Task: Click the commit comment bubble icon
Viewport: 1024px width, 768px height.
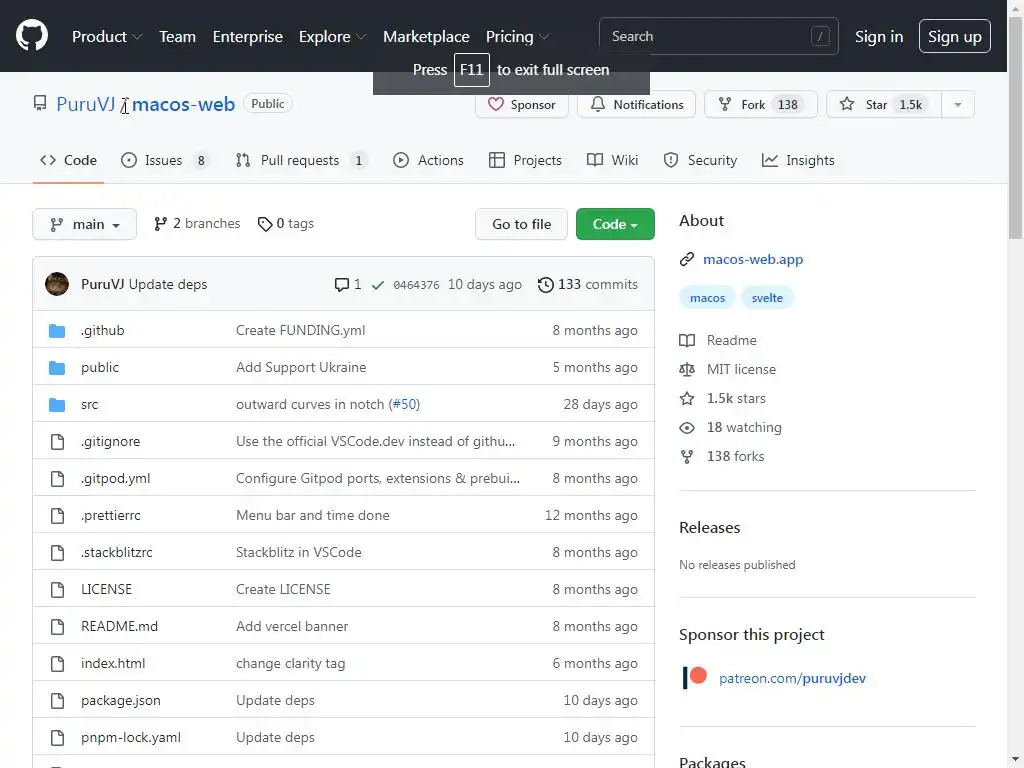Action: point(341,285)
